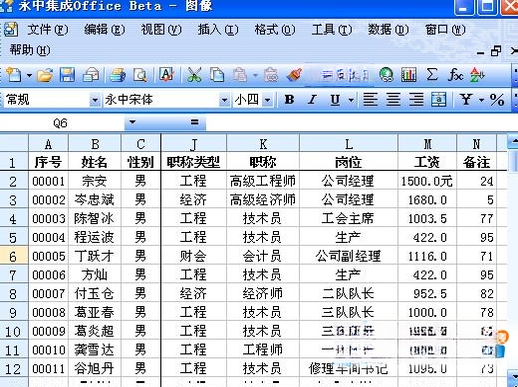
Task: Expand the cell style 常规 dropdown
Action: tap(95, 100)
